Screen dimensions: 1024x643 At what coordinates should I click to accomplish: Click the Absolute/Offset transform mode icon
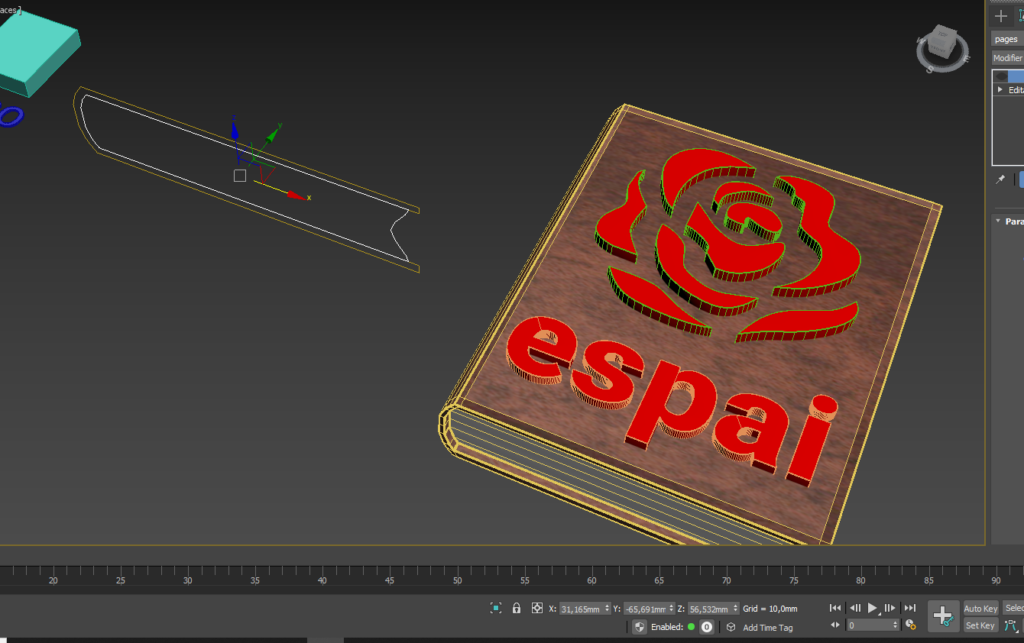536,609
